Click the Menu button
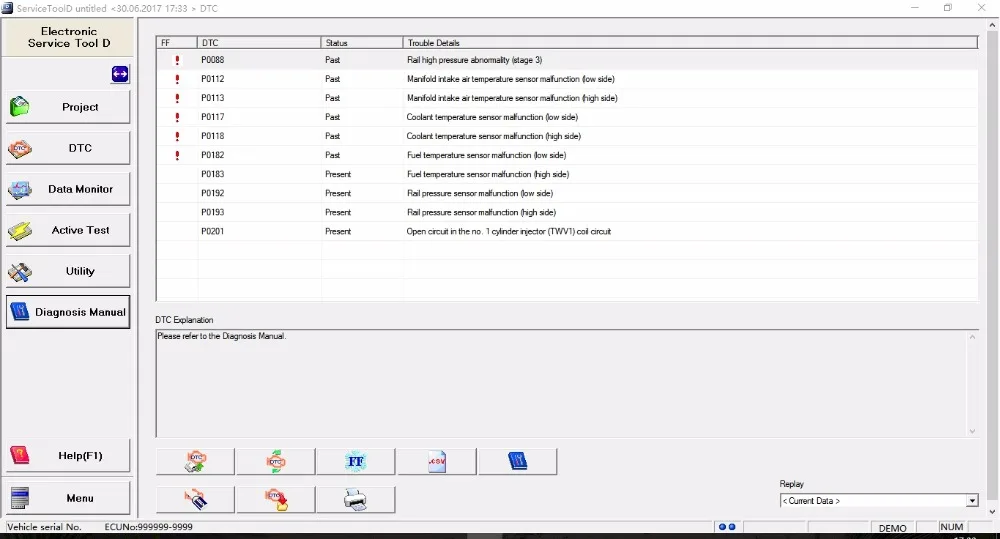1000x539 pixels. pos(68,498)
